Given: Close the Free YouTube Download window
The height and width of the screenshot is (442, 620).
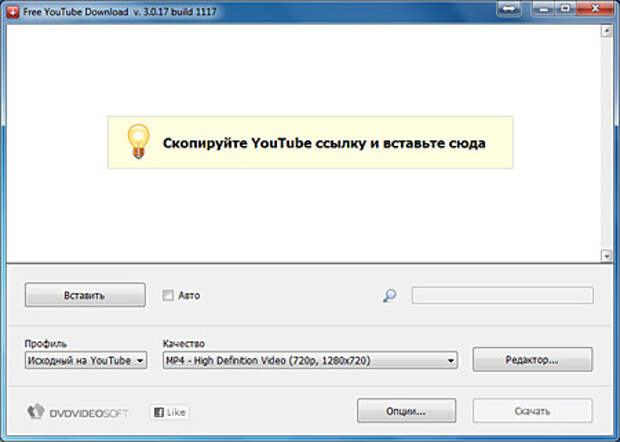Looking at the screenshot, I should pos(595,9).
